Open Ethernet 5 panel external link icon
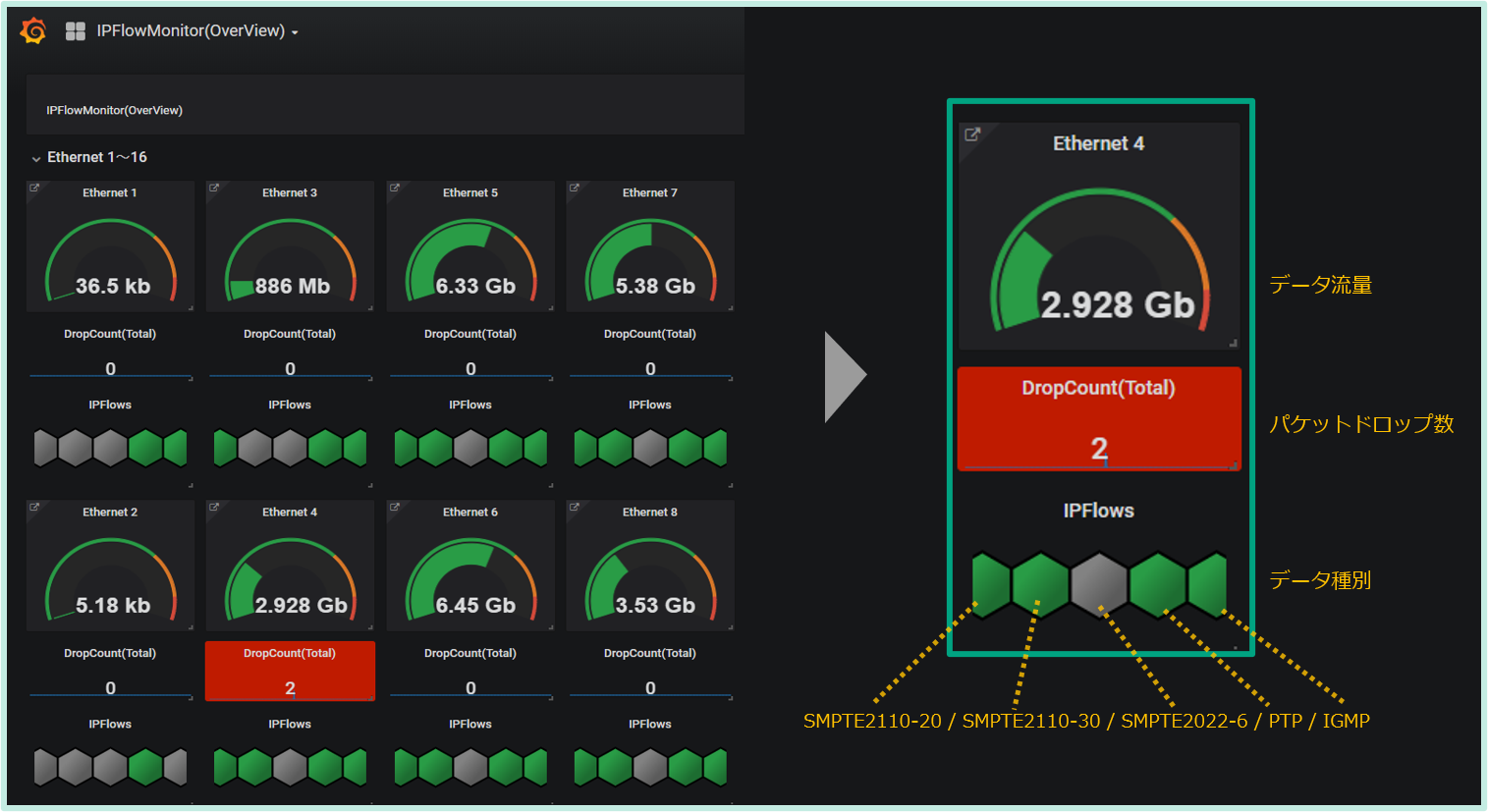 395,188
